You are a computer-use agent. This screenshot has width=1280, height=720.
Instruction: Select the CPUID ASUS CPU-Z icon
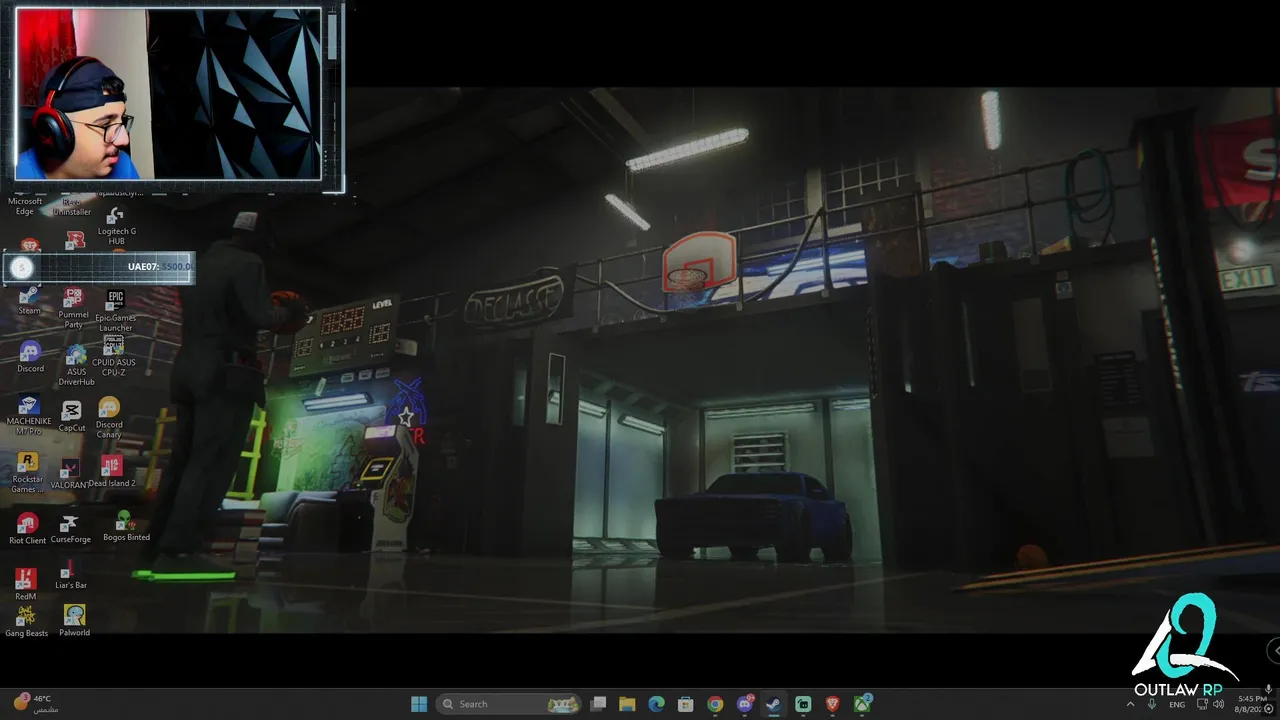tap(113, 357)
